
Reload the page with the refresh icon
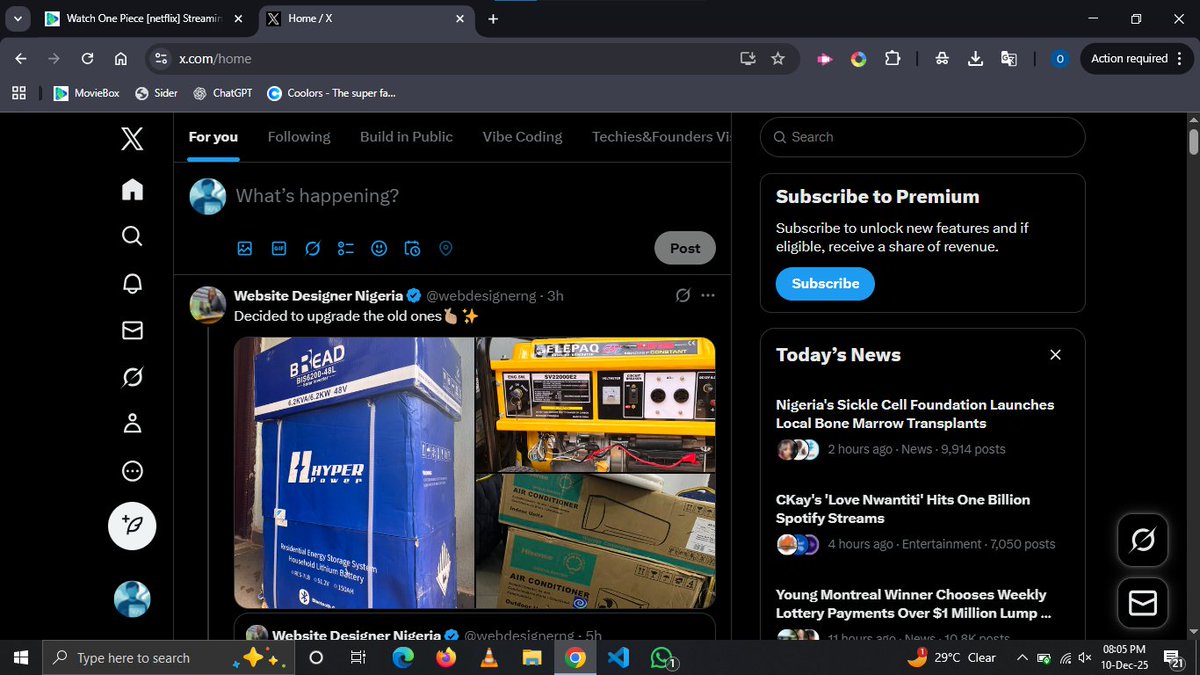tap(88, 59)
